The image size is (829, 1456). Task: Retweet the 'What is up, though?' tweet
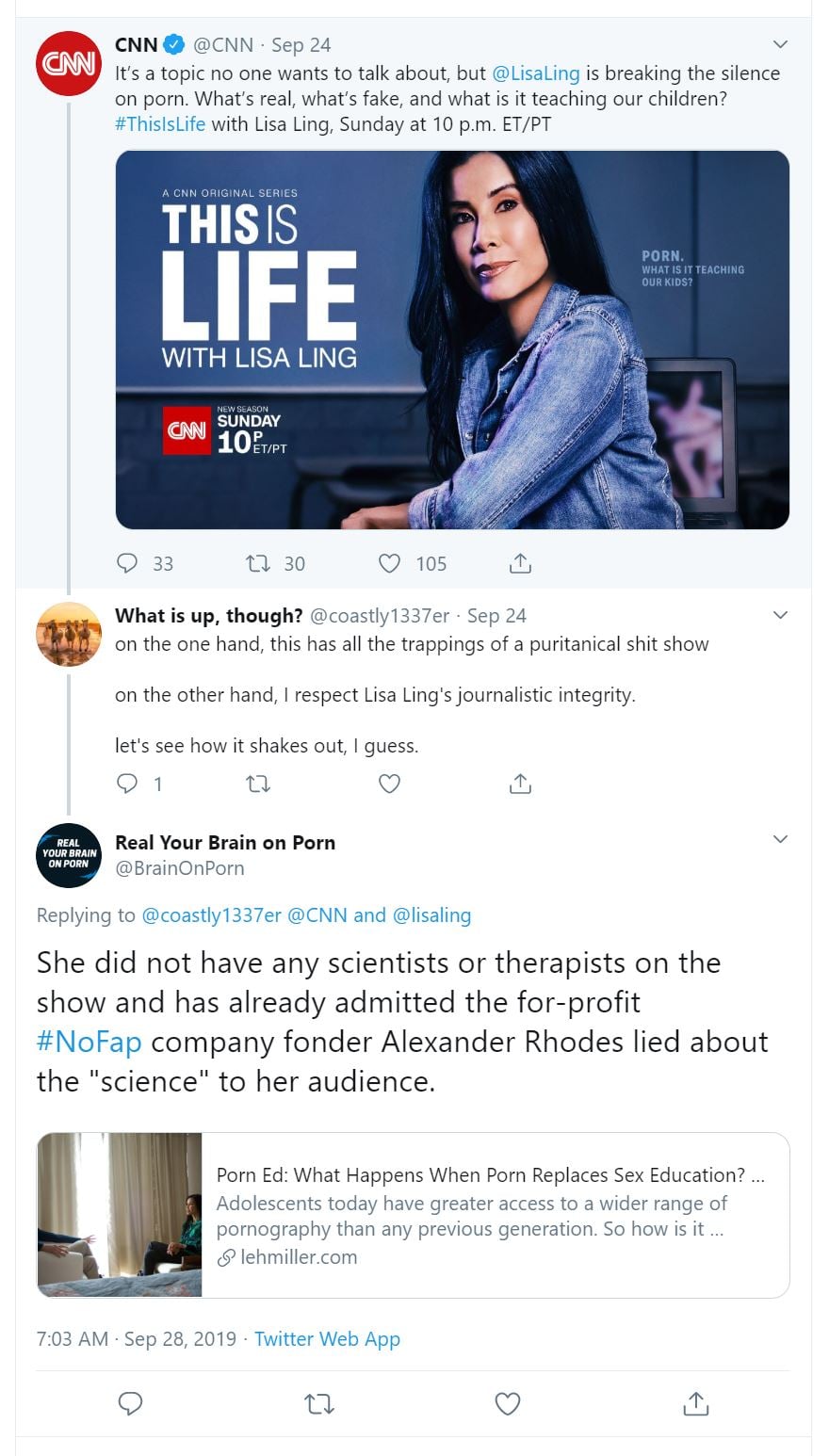(x=258, y=784)
